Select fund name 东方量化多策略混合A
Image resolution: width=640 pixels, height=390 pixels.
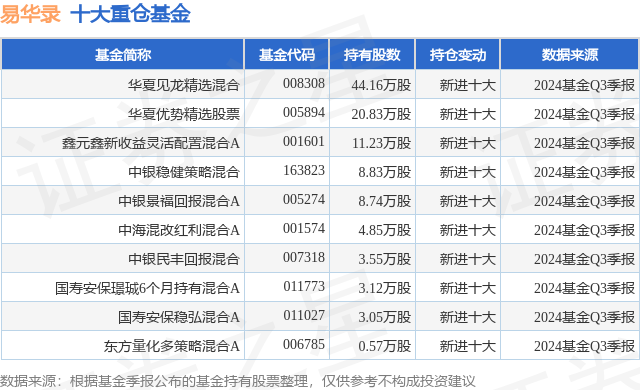(171, 346)
